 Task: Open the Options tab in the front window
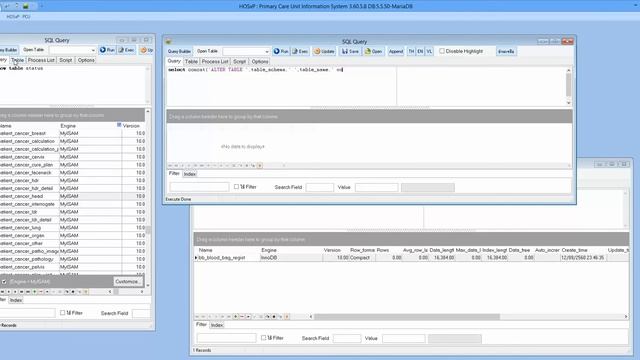coord(260,62)
